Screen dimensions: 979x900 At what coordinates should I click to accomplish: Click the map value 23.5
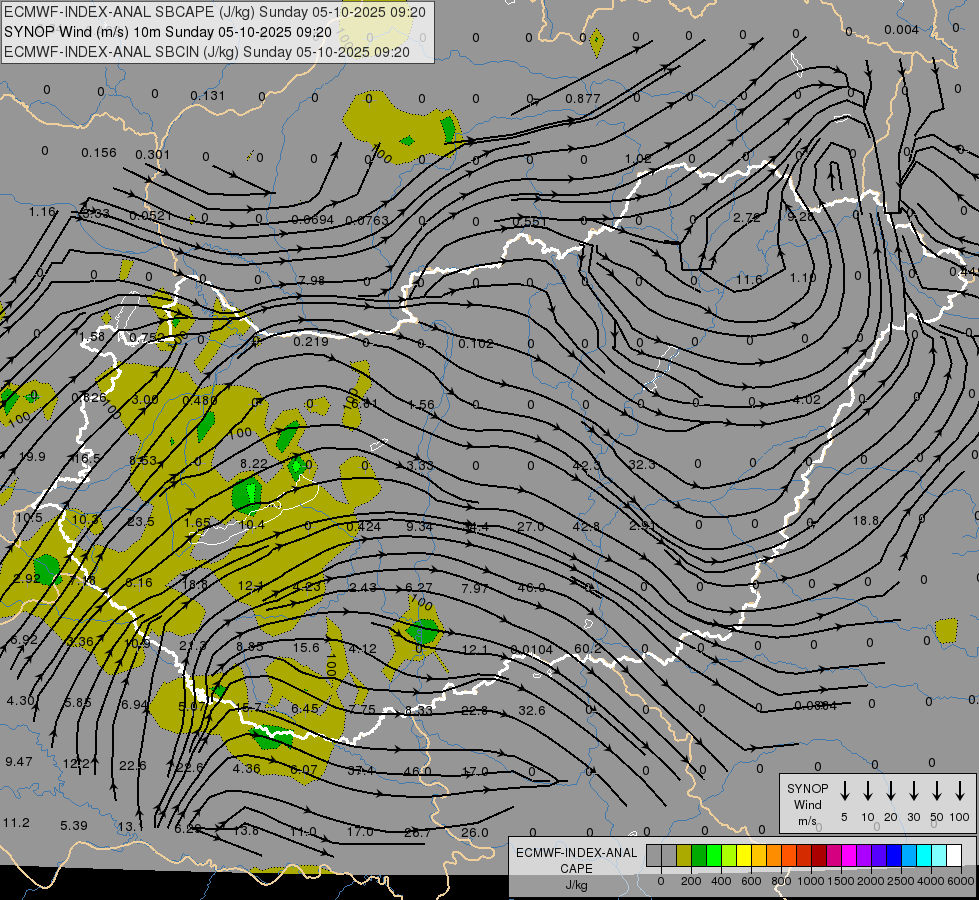pyautogui.click(x=140, y=522)
